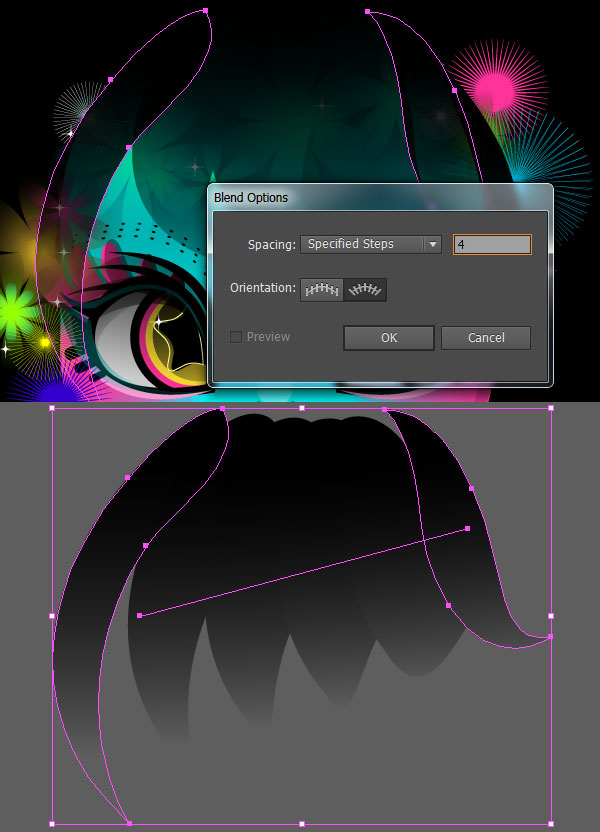Image resolution: width=600 pixels, height=832 pixels.
Task: Select the right endpoint of the blend spine
Action: (x=467, y=529)
